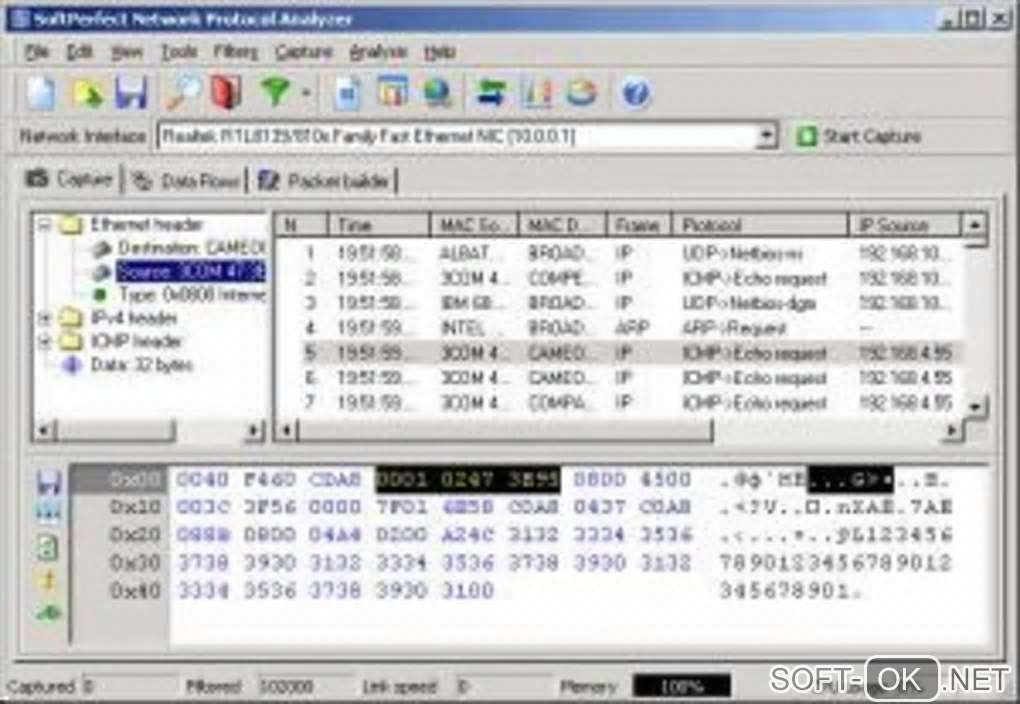Click the Start Capture button
Viewport: 1020px width, 704px height.
pyautogui.click(x=859, y=136)
